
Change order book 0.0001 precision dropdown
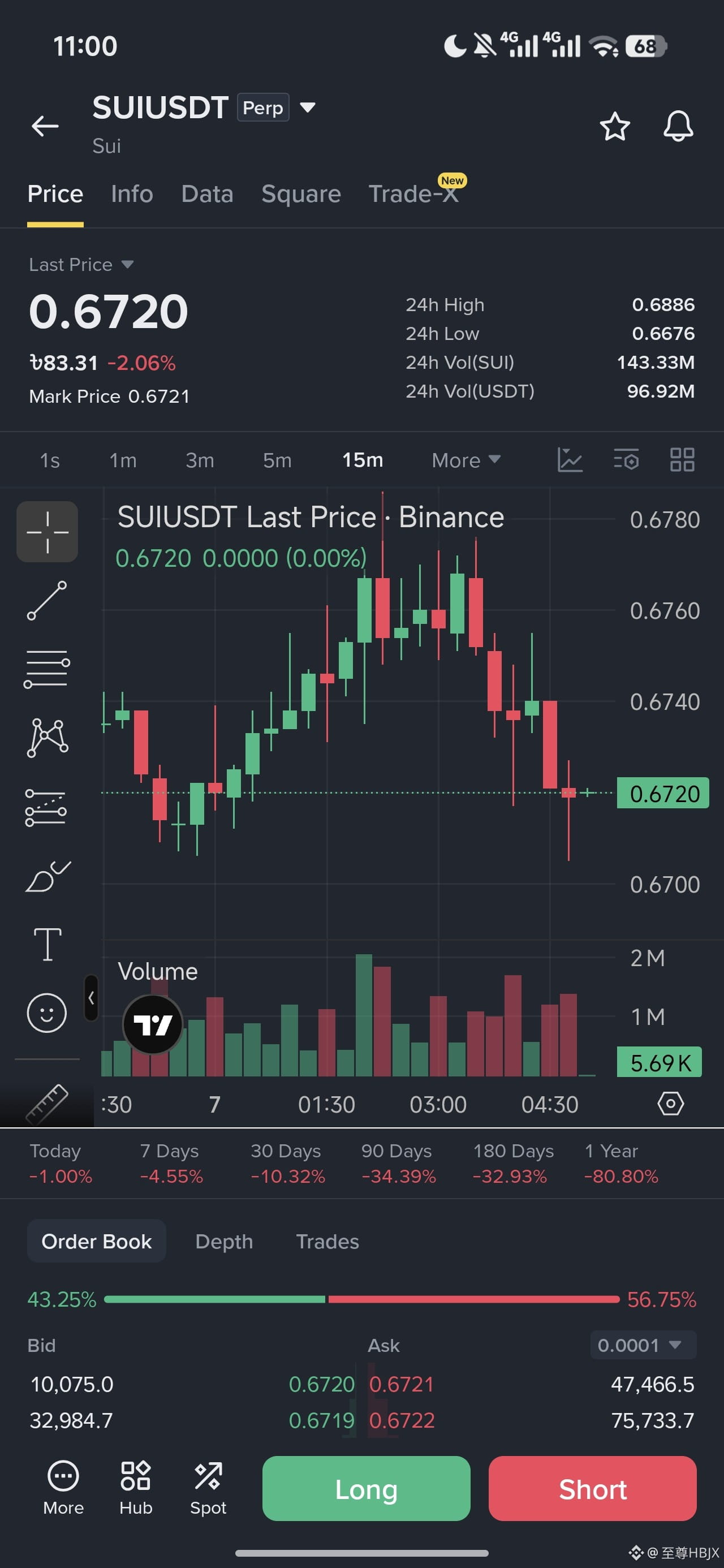643,1345
